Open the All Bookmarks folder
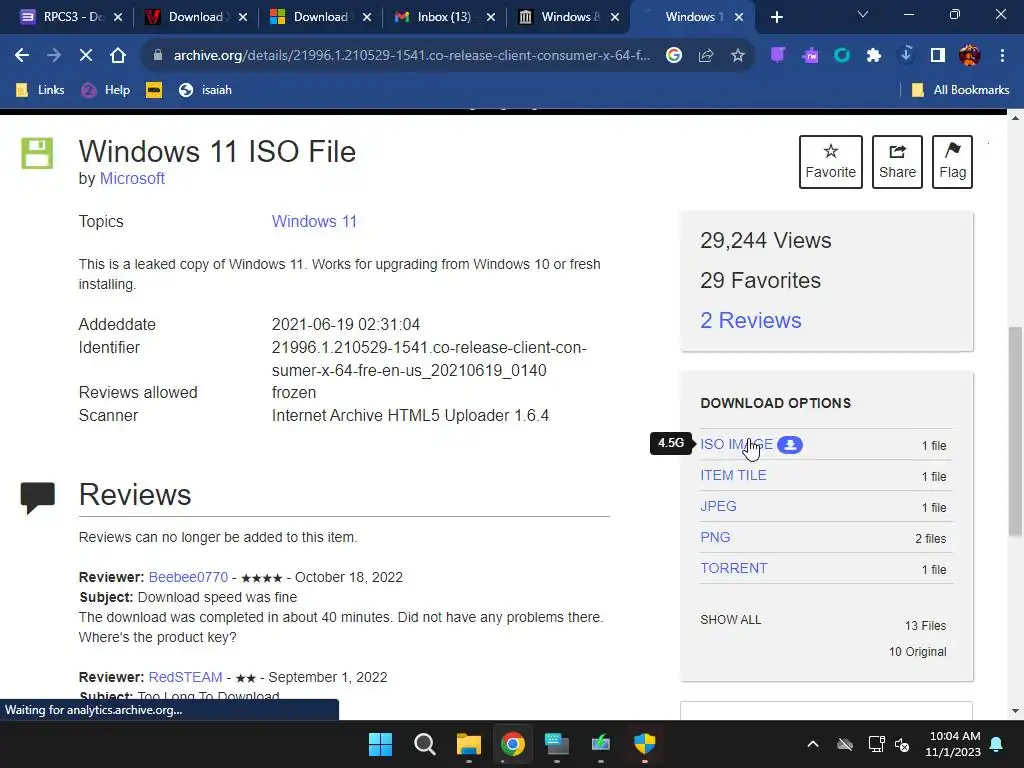 coord(960,90)
